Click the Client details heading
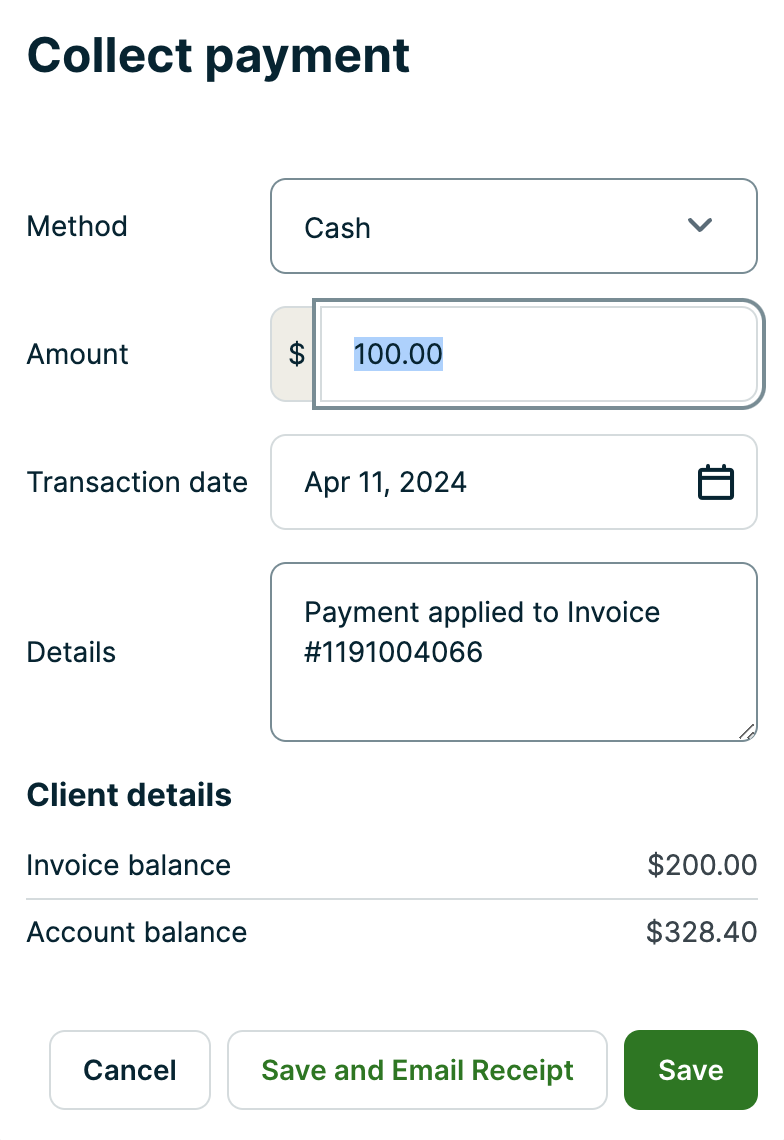This screenshot has width=784, height=1140. [129, 794]
